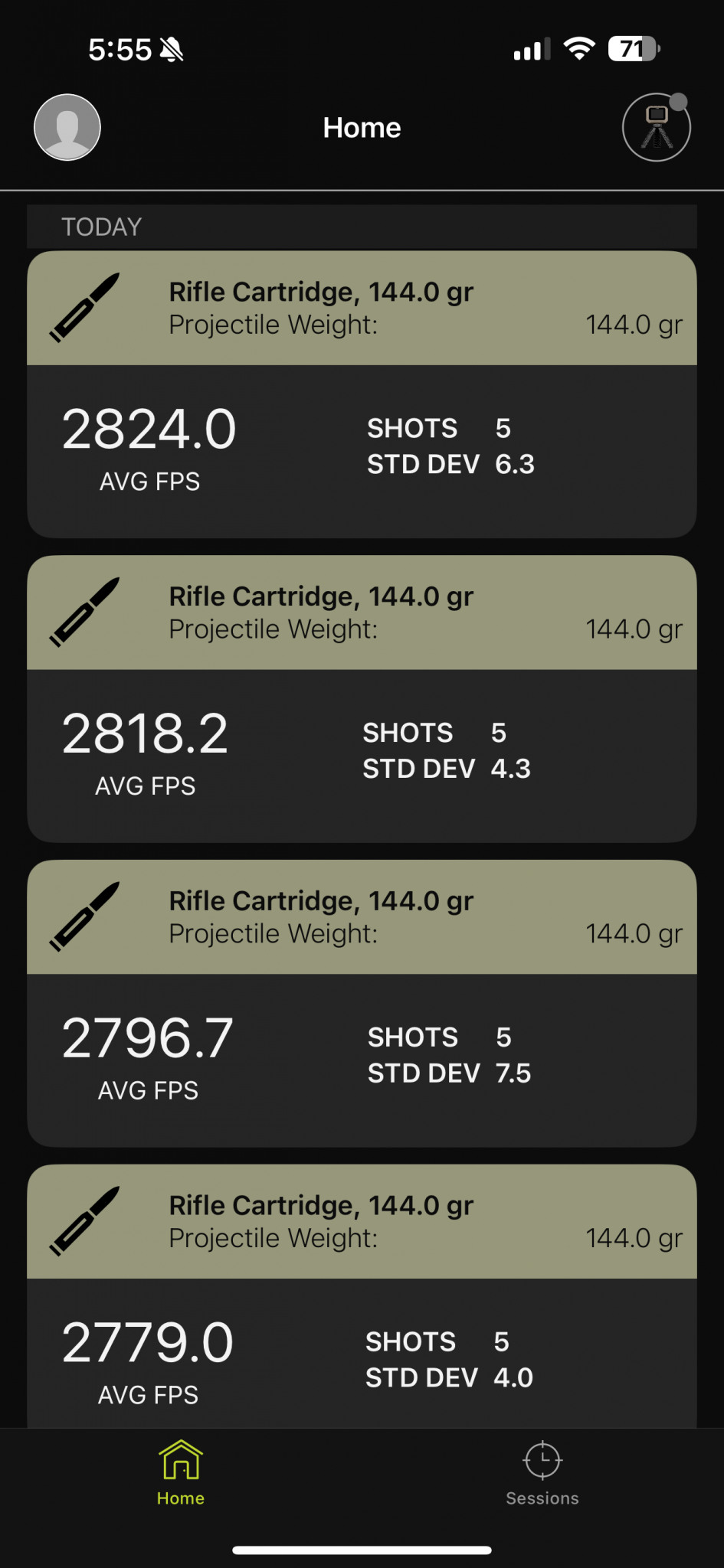
Task: Tap the battery indicator in status bar
Action: (x=634, y=50)
